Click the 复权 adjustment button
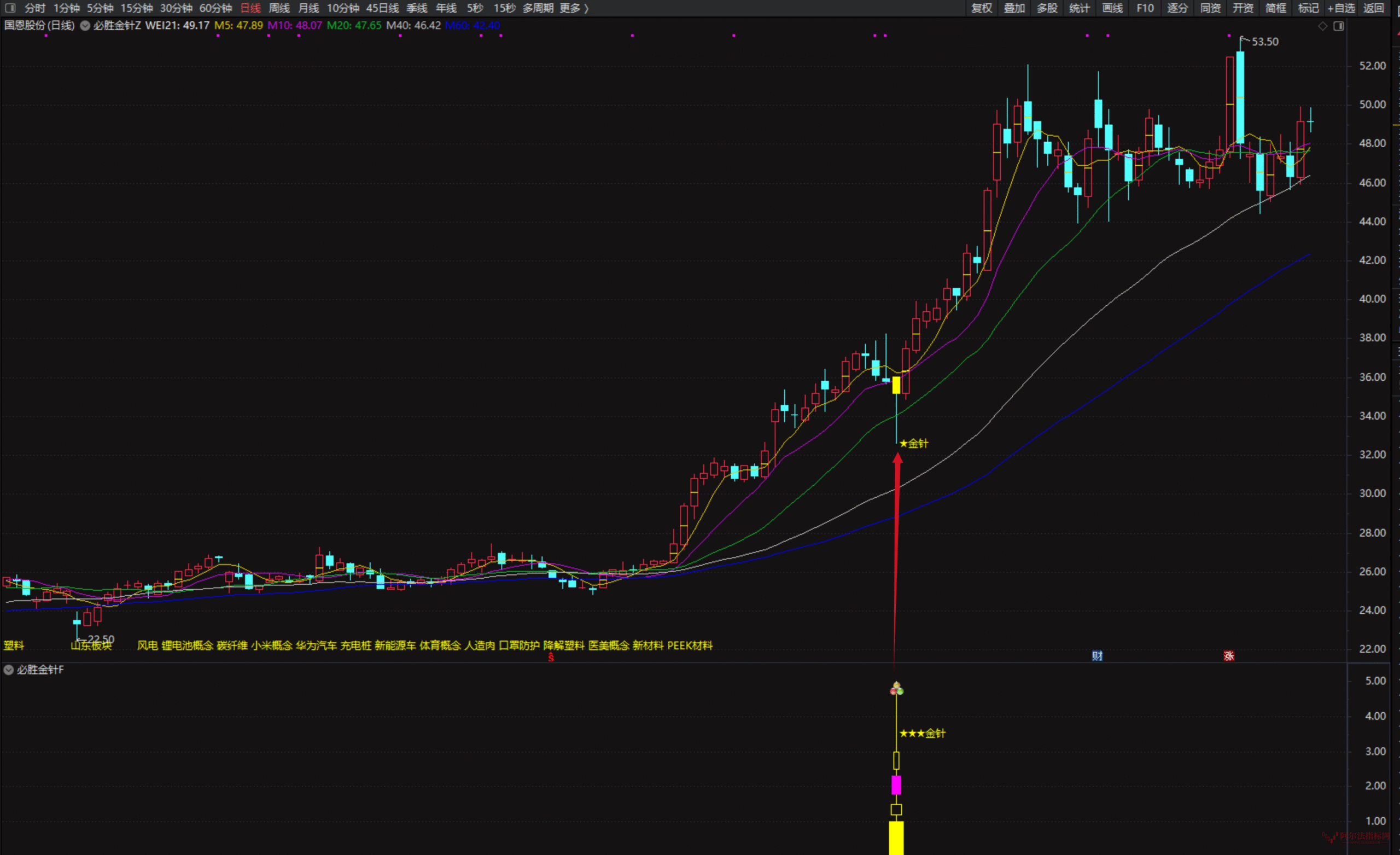Image resolution: width=1400 pixels, height=855 pixels. click(x=981, y=8)
